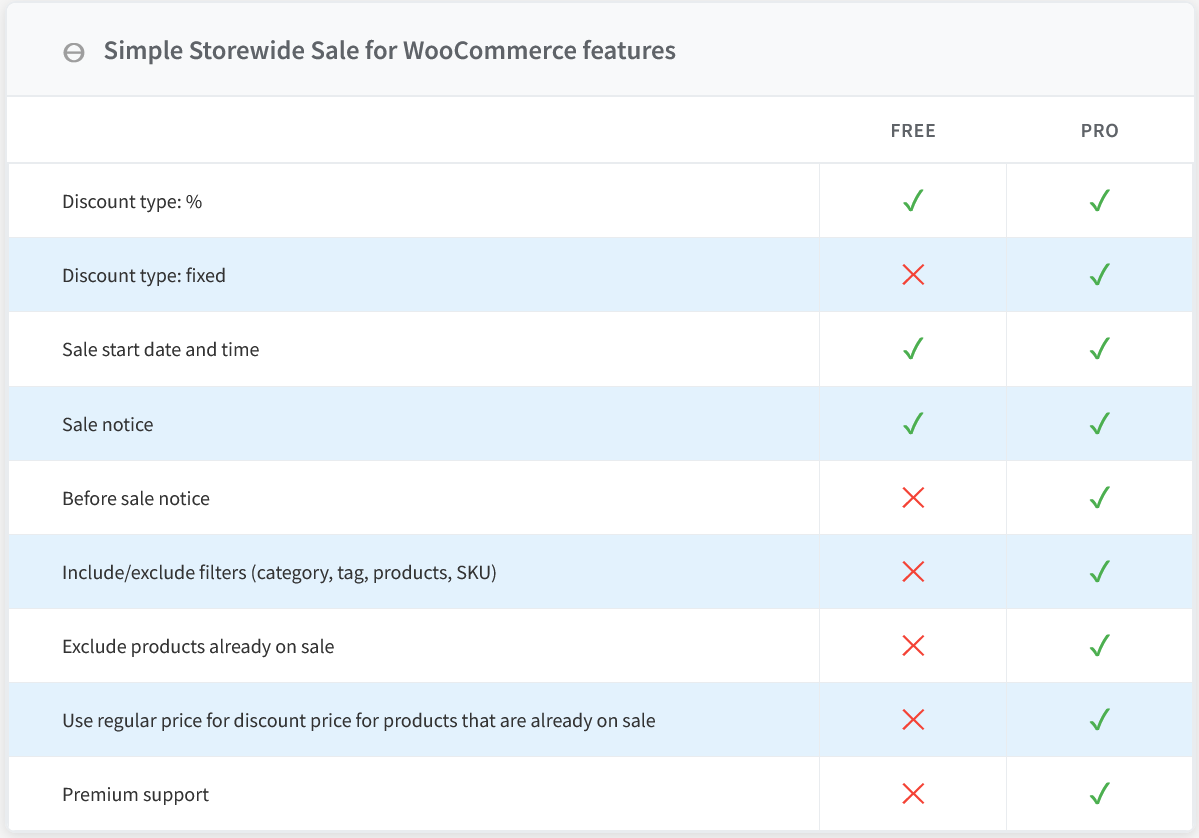Click the red cross for 'Exclude products already on sale'
Image resolution: width=1199 pixels, height=838 pixels.
(x=912, y=646)
